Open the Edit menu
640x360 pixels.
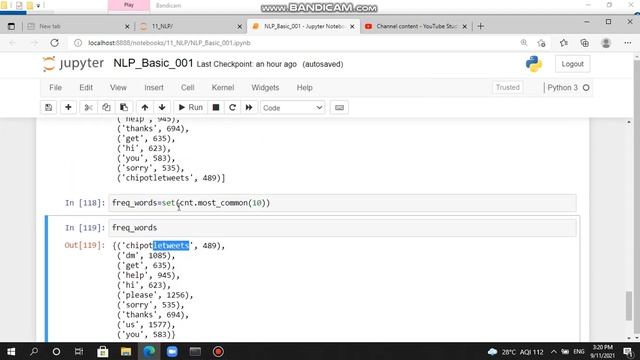pyautogui.click(x=86, y=88)
